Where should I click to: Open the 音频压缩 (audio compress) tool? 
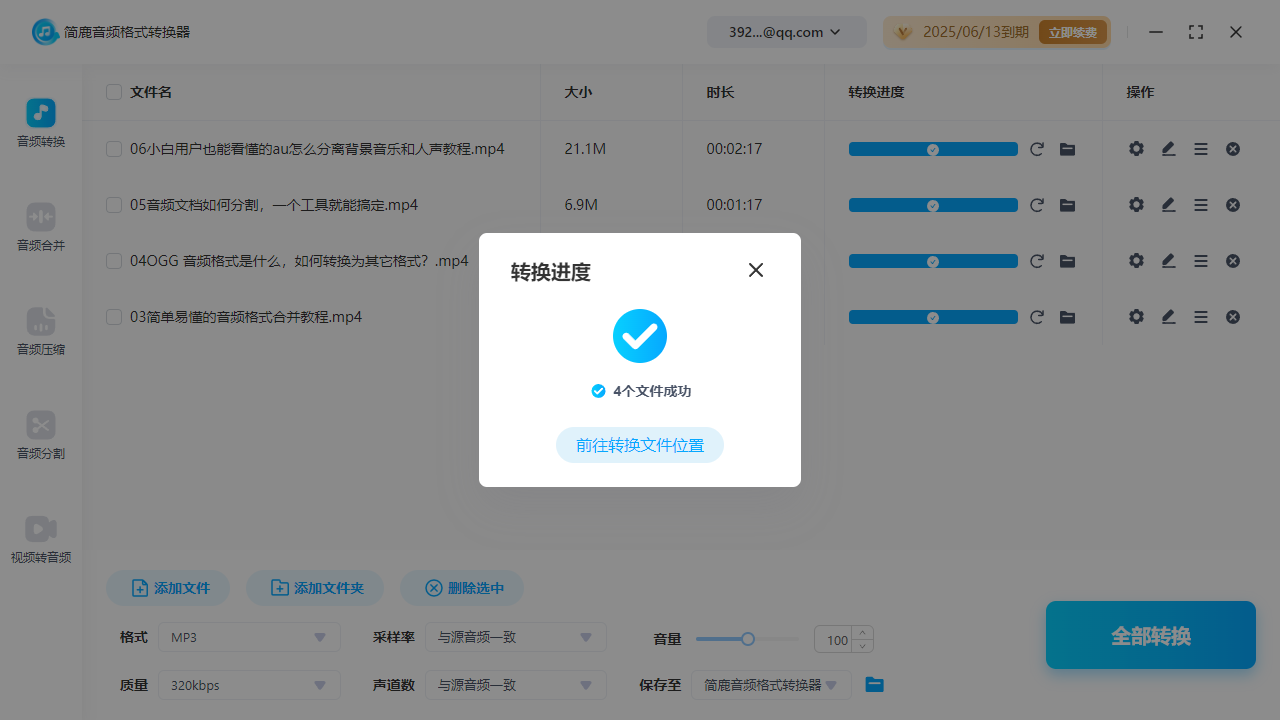(x=40, y=332)
